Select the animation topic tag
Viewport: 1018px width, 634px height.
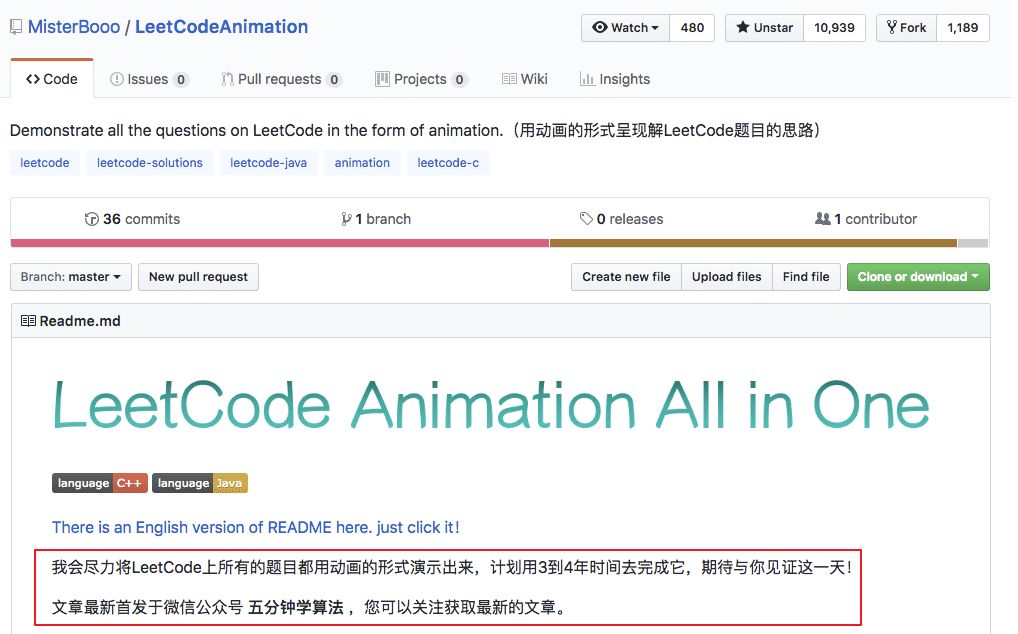point(362,163)
